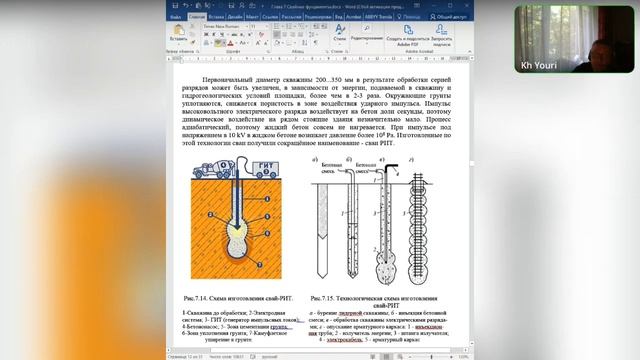Viewport: 640px width, 360px height.
Task: Click the Вставить paste icon
Action: point(179,29)
